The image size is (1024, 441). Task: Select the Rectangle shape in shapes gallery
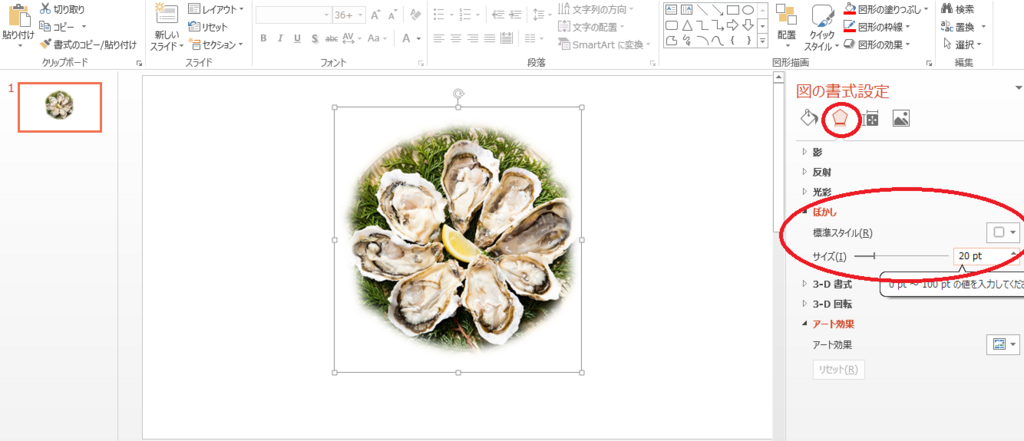(733, 10)
